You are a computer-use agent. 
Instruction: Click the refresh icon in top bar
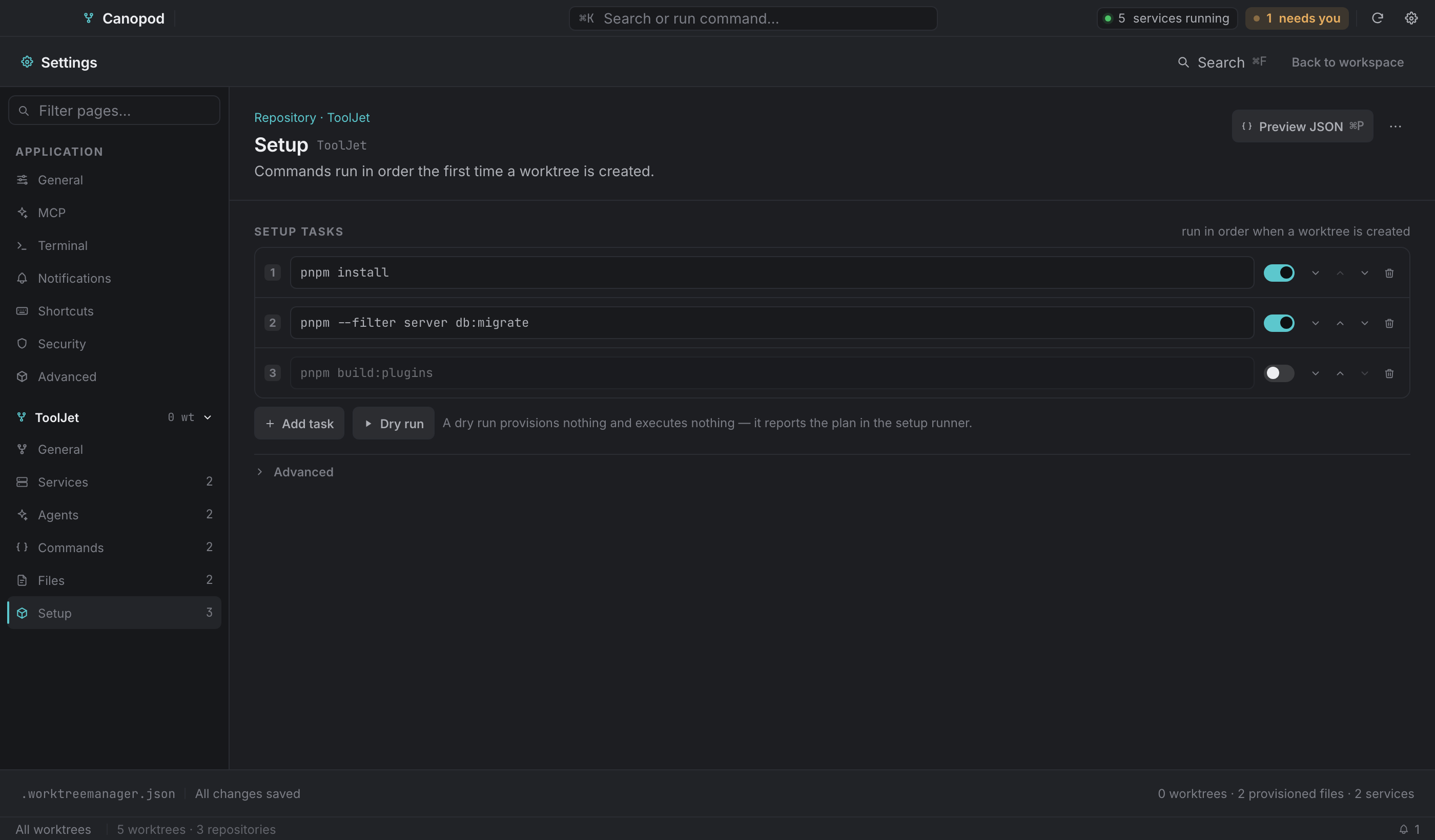pyautogui.click(x=1377, y=18)
